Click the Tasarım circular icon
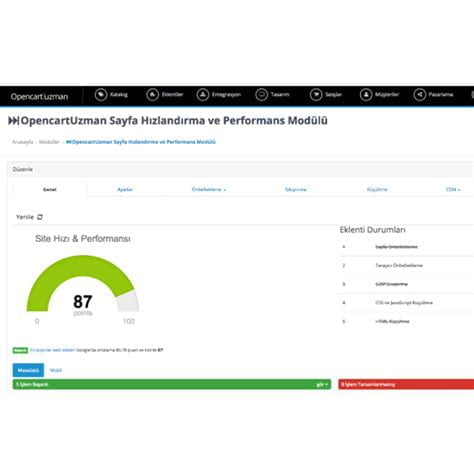 pos(261,95)
